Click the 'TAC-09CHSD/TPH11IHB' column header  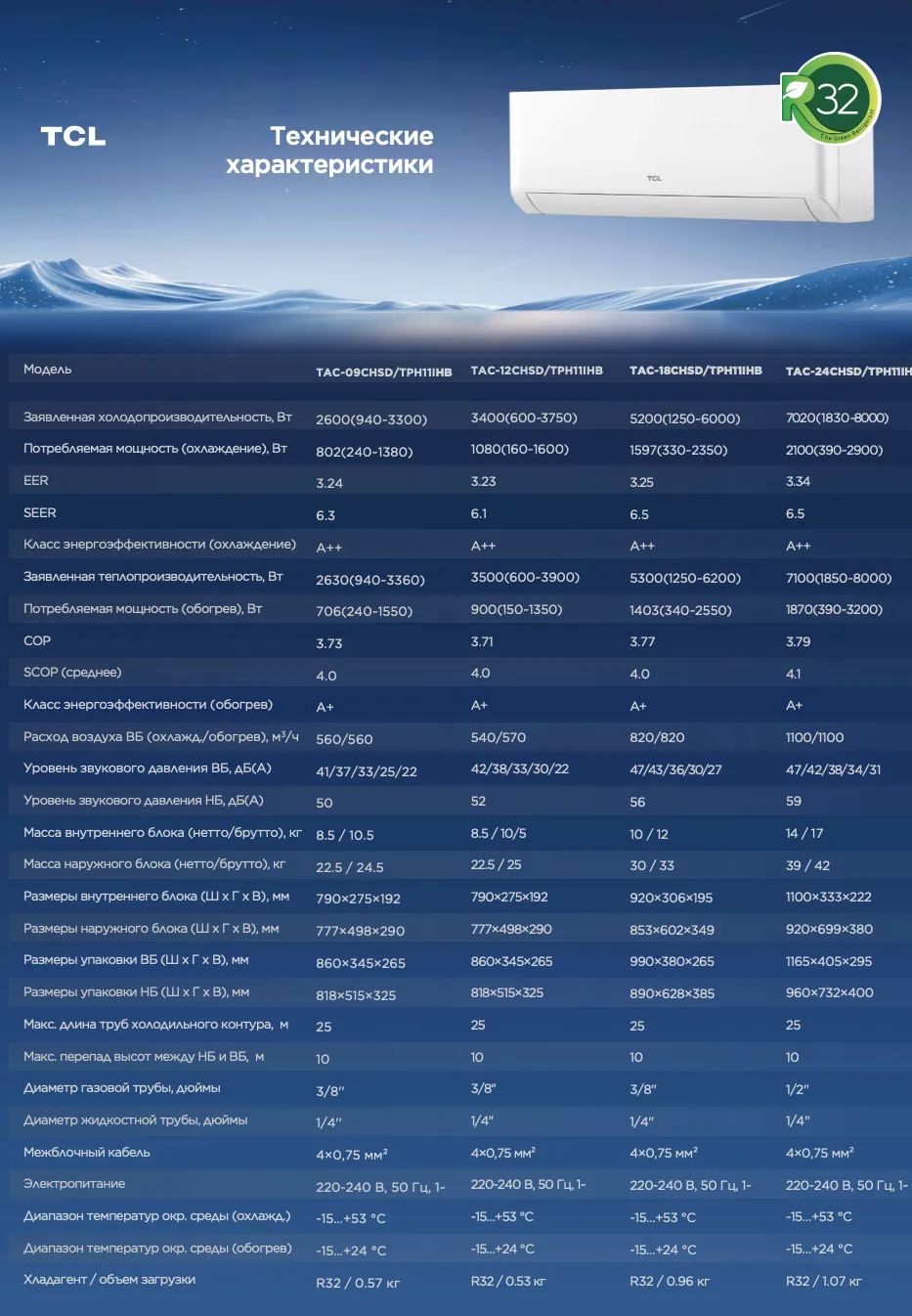[384, 373]
